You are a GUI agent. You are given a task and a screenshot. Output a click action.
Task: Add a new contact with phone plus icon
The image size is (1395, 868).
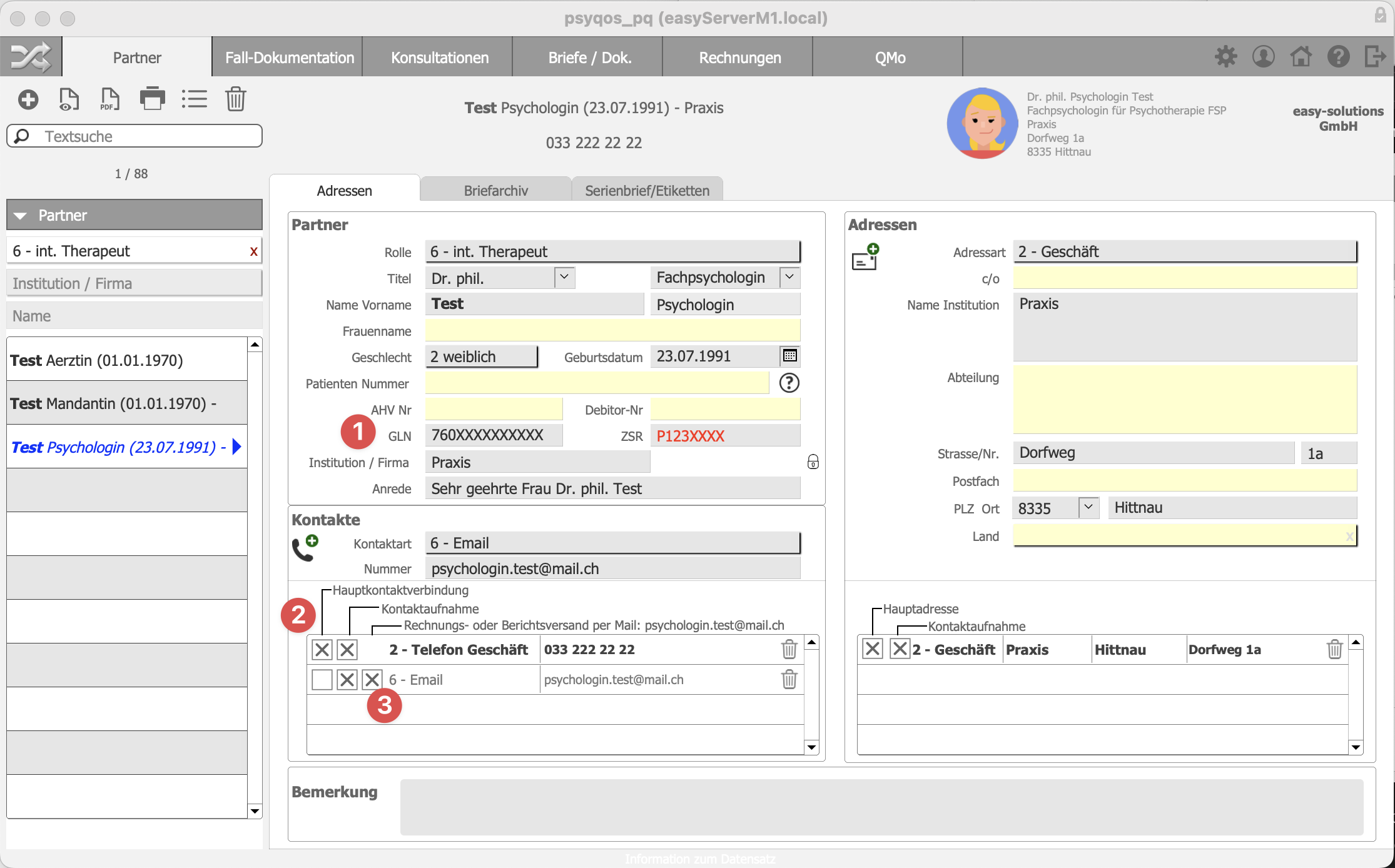tap(305, 548)
